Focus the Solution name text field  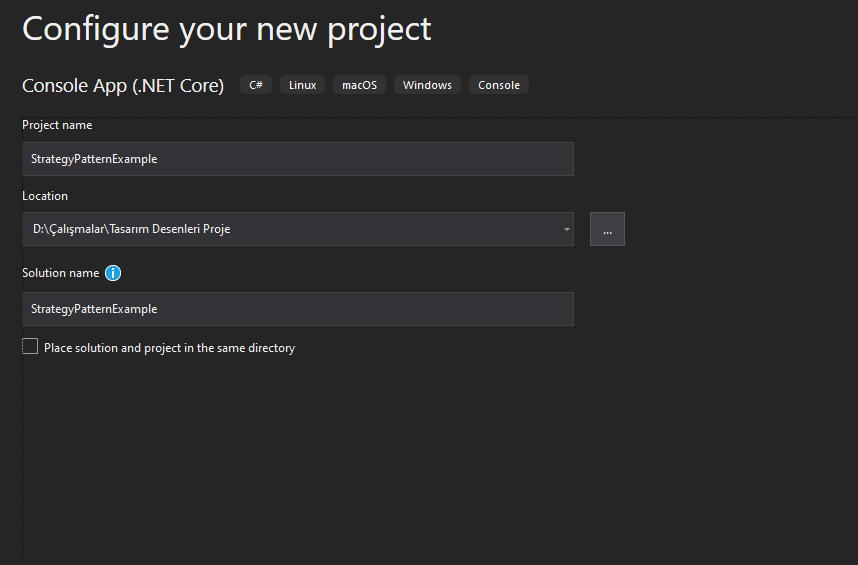[298, 309]
